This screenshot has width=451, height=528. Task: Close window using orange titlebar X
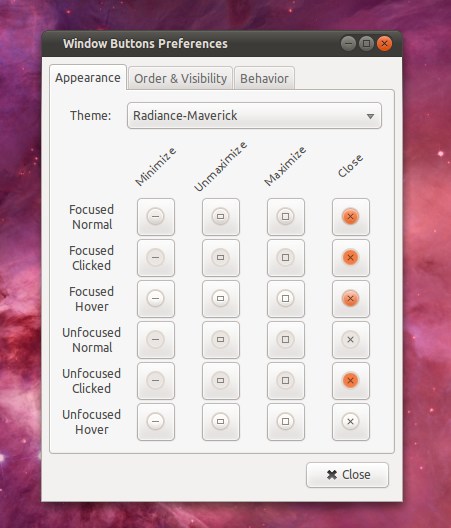[x=384, y=43]
